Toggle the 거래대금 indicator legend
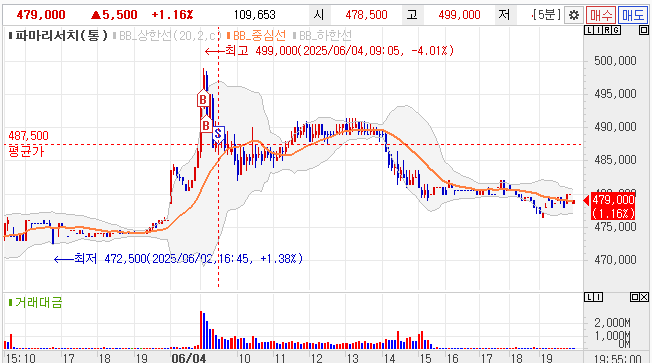Viewport: 652px width, 363px height. pos(35,302)
